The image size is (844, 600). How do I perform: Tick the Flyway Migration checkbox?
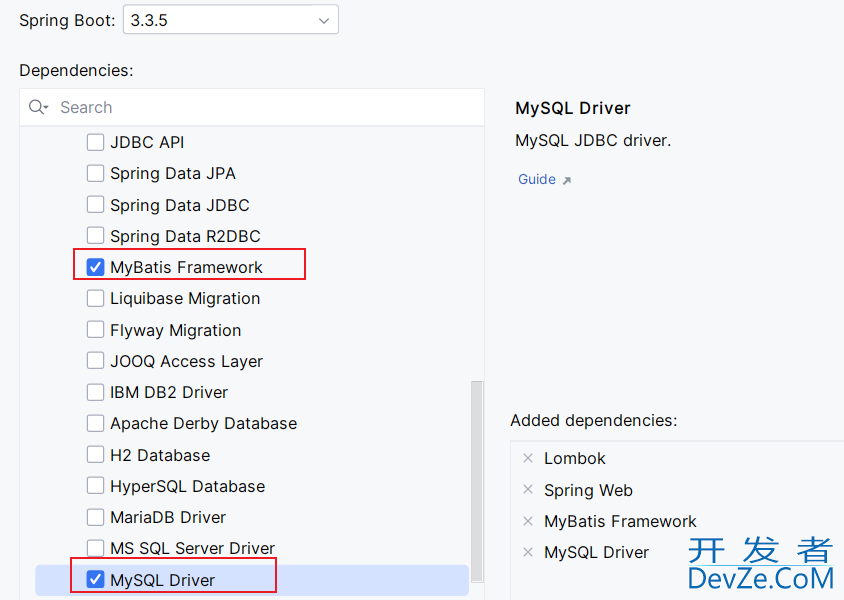point(95,330)
